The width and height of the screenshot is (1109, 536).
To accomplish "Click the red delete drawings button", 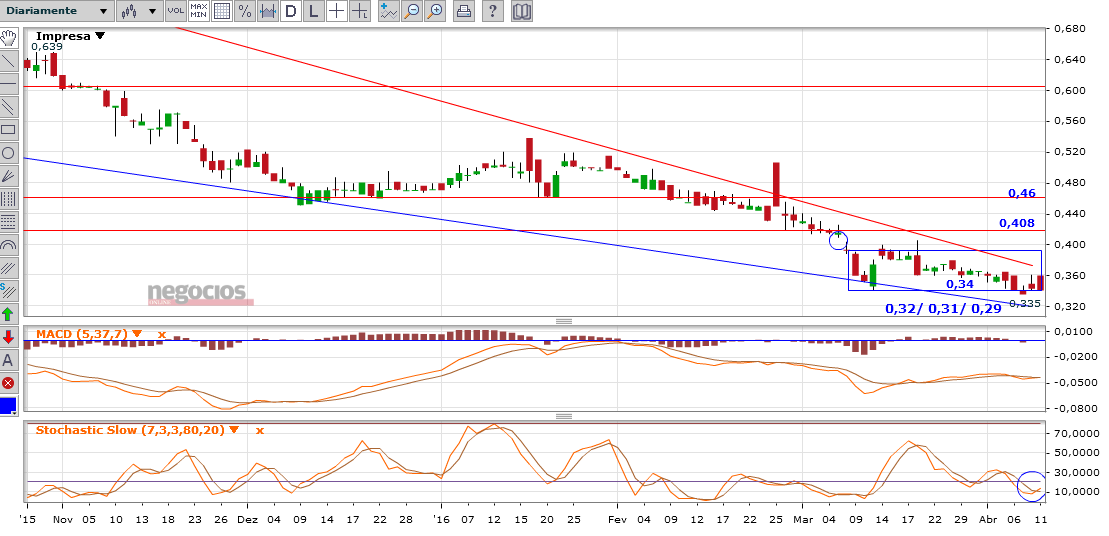I will click(8, 383).
